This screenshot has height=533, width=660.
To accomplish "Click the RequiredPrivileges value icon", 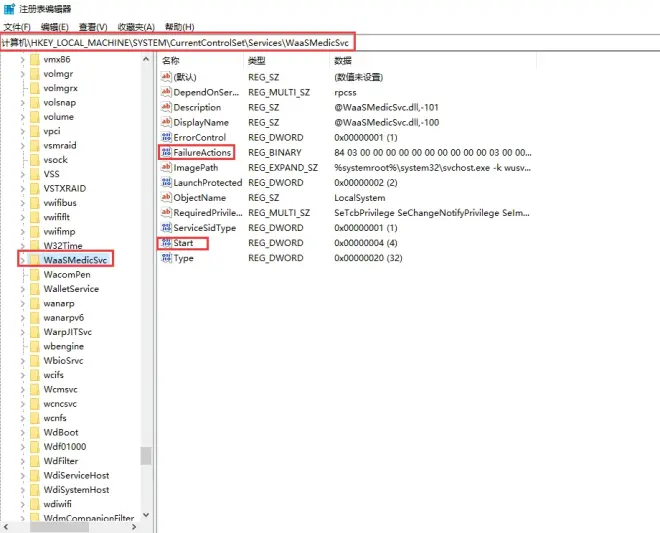I will pyautogui.click(x=166, y=213).
